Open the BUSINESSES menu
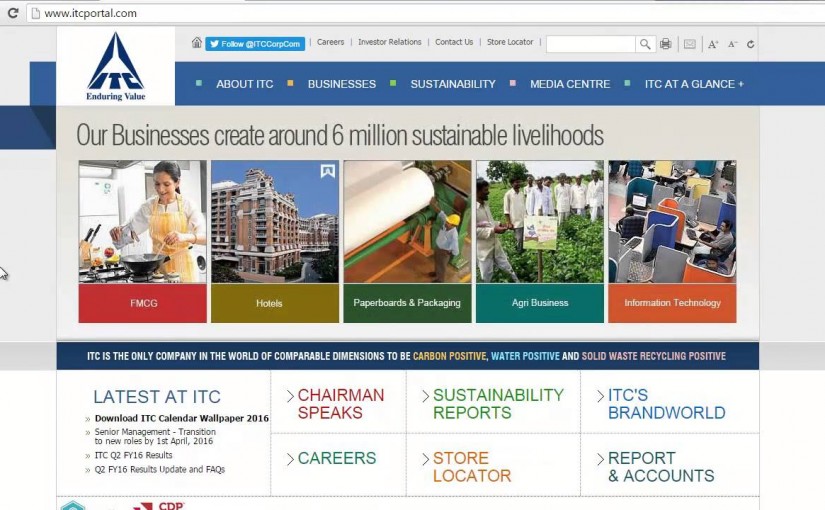The image size is (825, 510). pos(342,84)
